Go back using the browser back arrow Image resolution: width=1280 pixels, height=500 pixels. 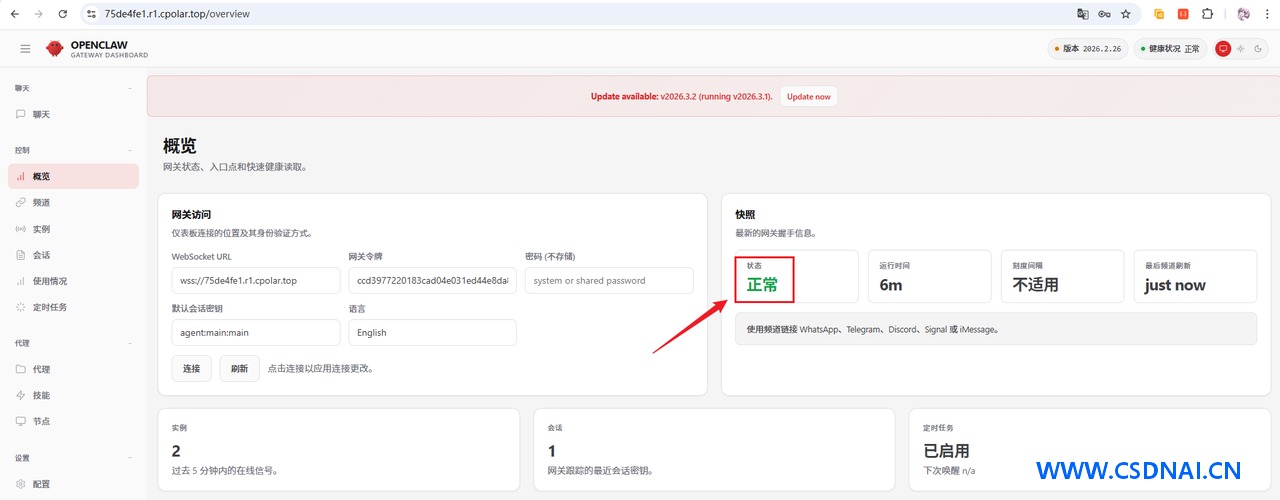(14, 14)
